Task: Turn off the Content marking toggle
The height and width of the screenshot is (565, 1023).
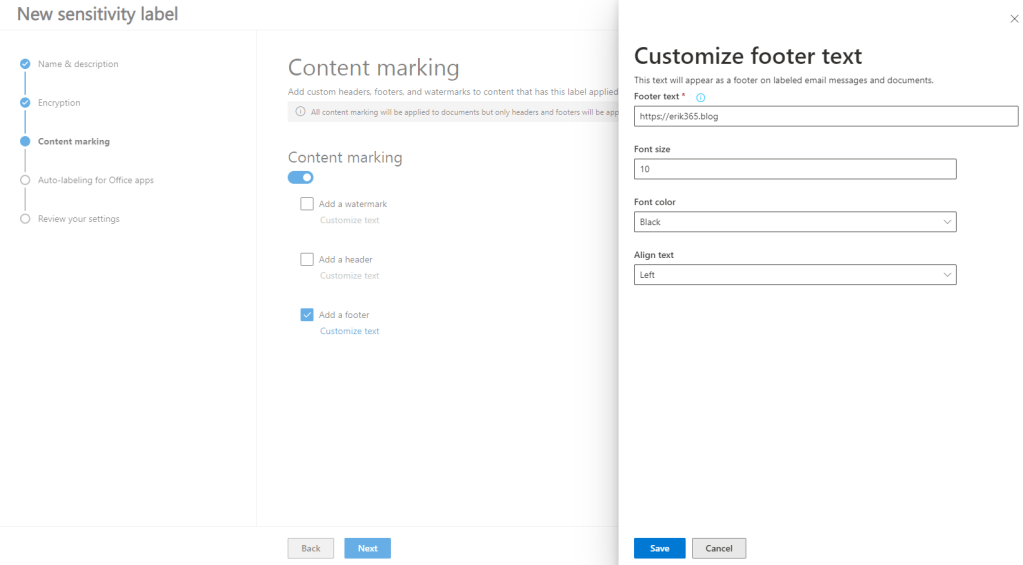Action: [x=300, y=177]
